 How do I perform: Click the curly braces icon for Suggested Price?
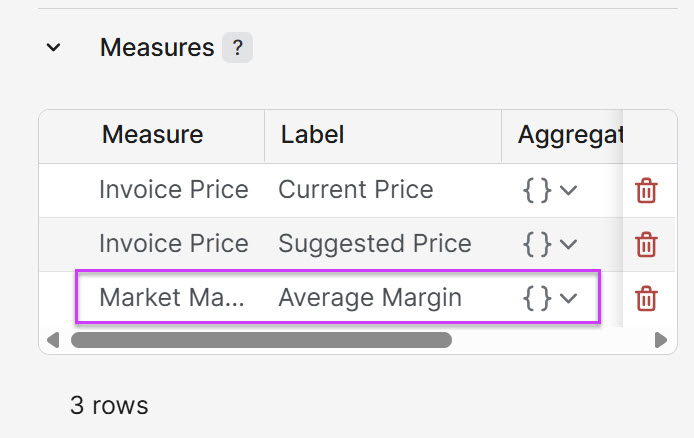click(x=537, y=244)
